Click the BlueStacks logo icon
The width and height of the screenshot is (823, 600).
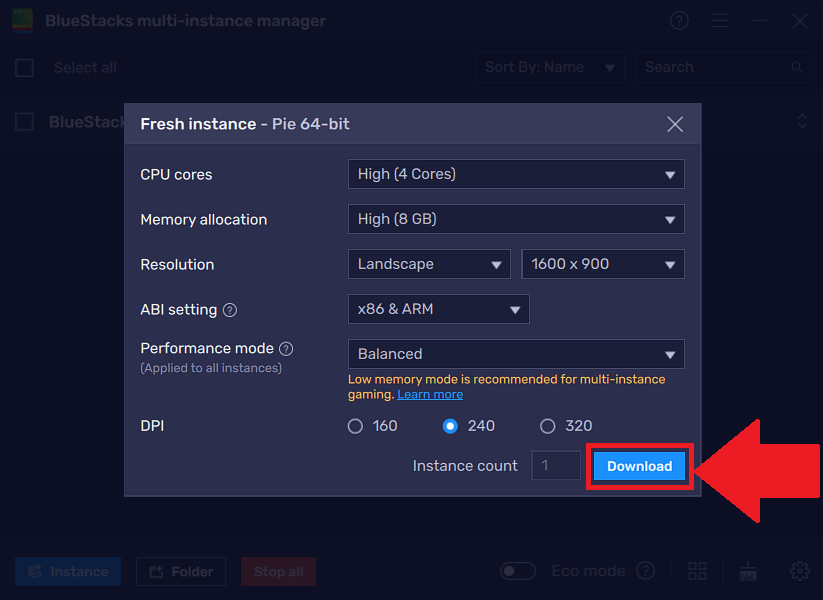pos(23,21)
